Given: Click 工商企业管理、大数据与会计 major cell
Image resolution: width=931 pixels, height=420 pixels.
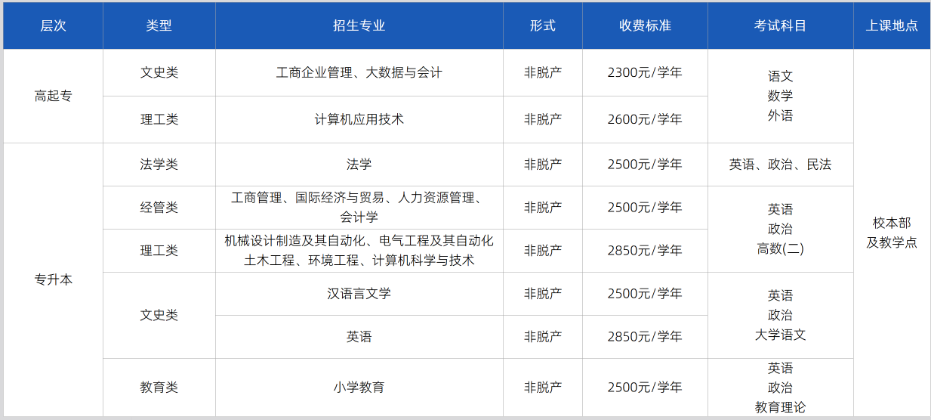Looking at the screenshot, I should pyautogui.click(x=359, y=72).
